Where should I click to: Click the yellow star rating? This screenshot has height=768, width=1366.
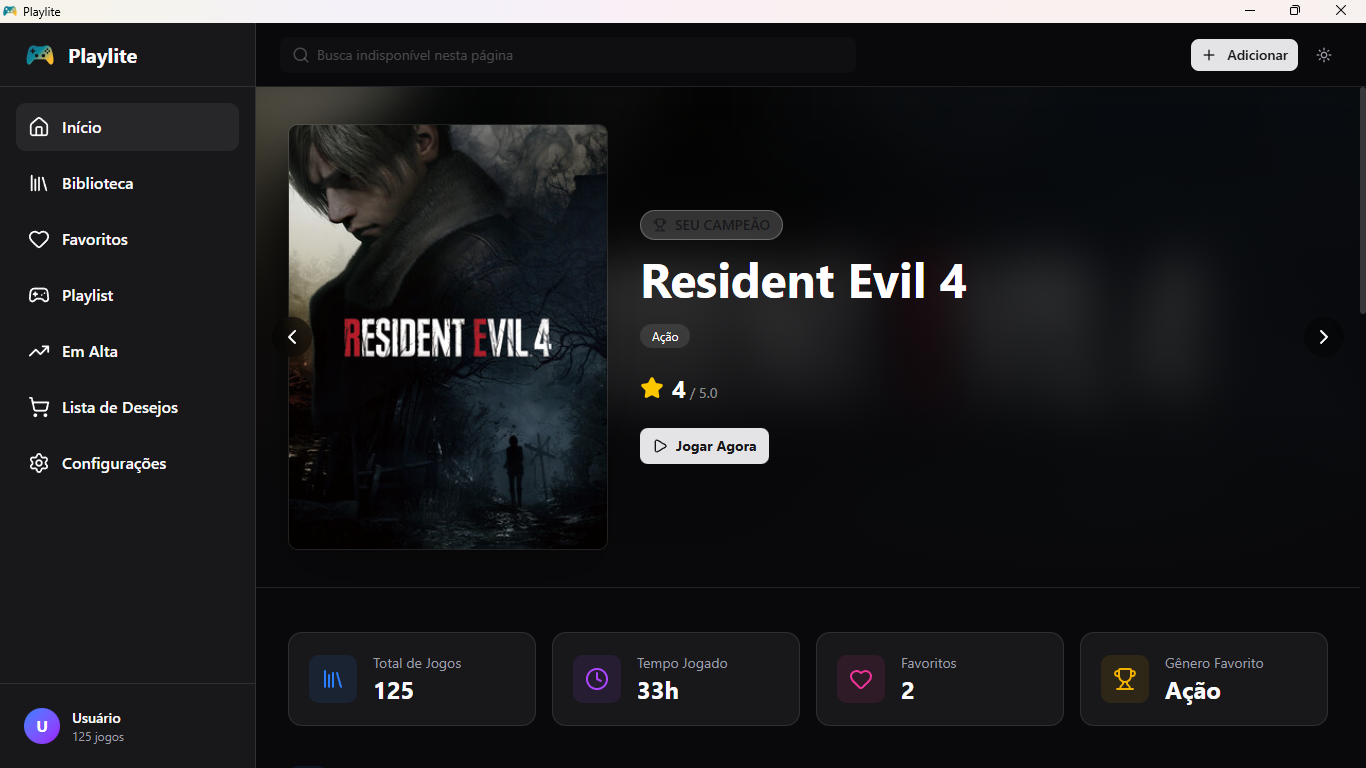(652, 388)
